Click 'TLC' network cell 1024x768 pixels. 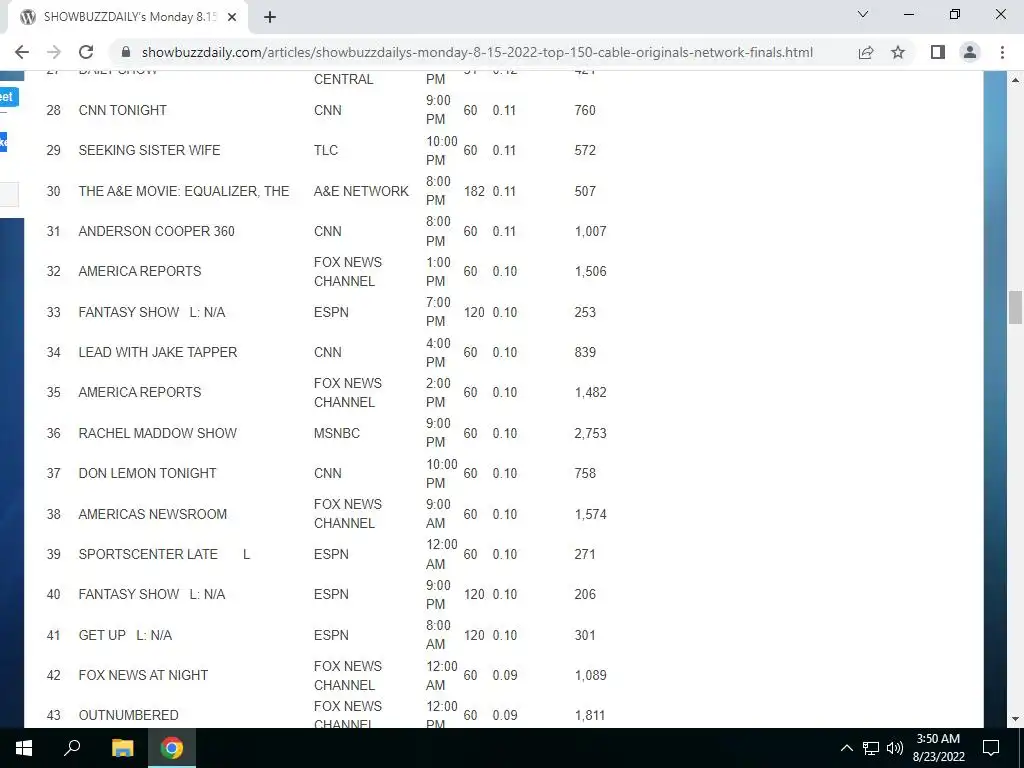(326, 150)
